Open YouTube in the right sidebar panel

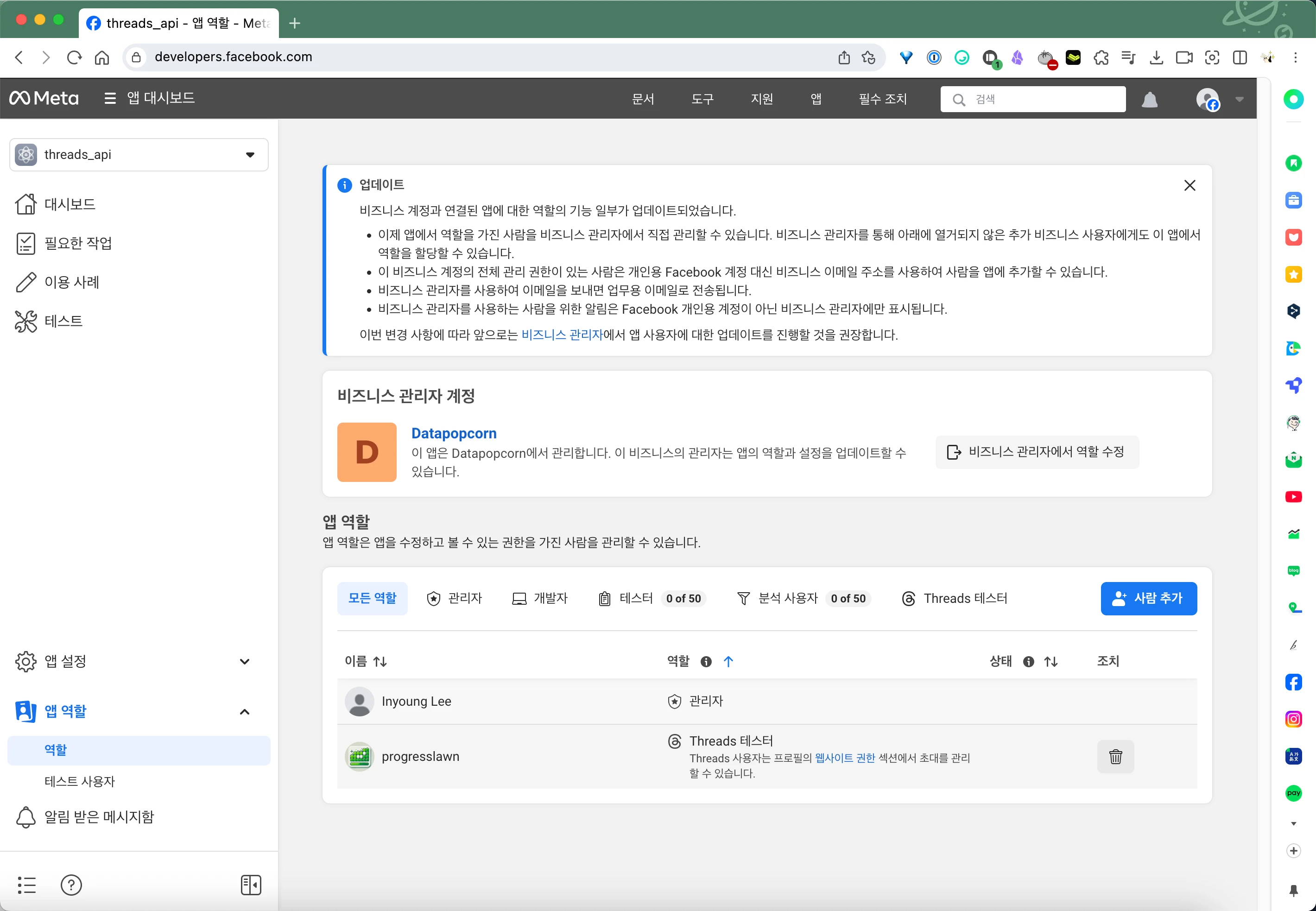(x=1293, y=497)
